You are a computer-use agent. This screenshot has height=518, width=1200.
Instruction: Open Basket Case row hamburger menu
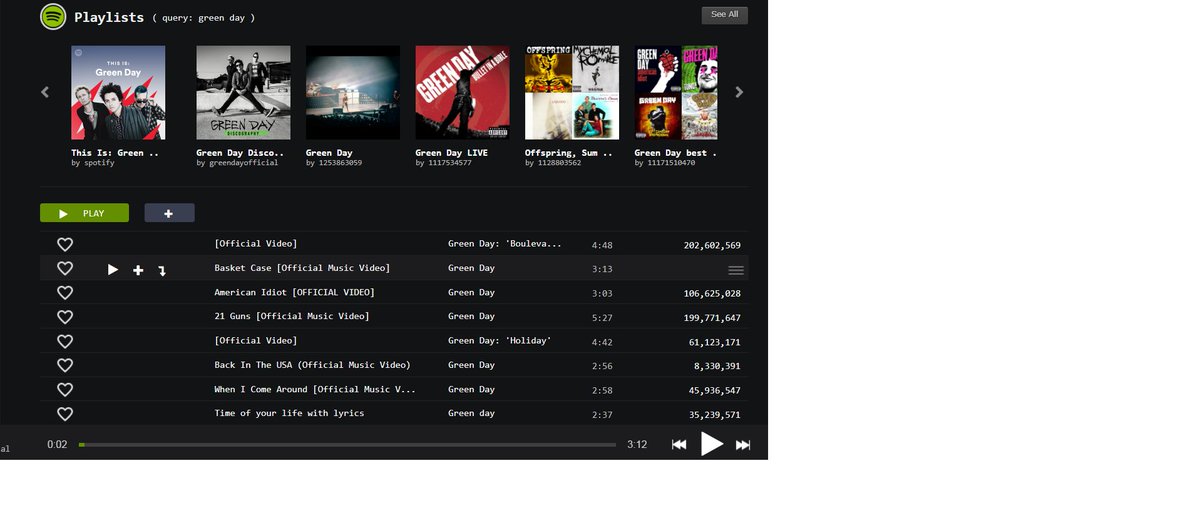(x=736, y=270)
